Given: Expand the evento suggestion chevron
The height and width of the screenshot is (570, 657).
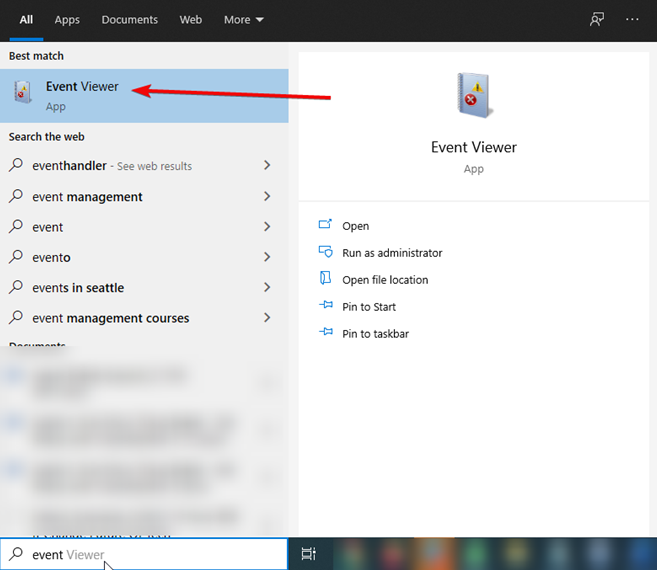Looking at the screenshot, I should click(267, 257).
